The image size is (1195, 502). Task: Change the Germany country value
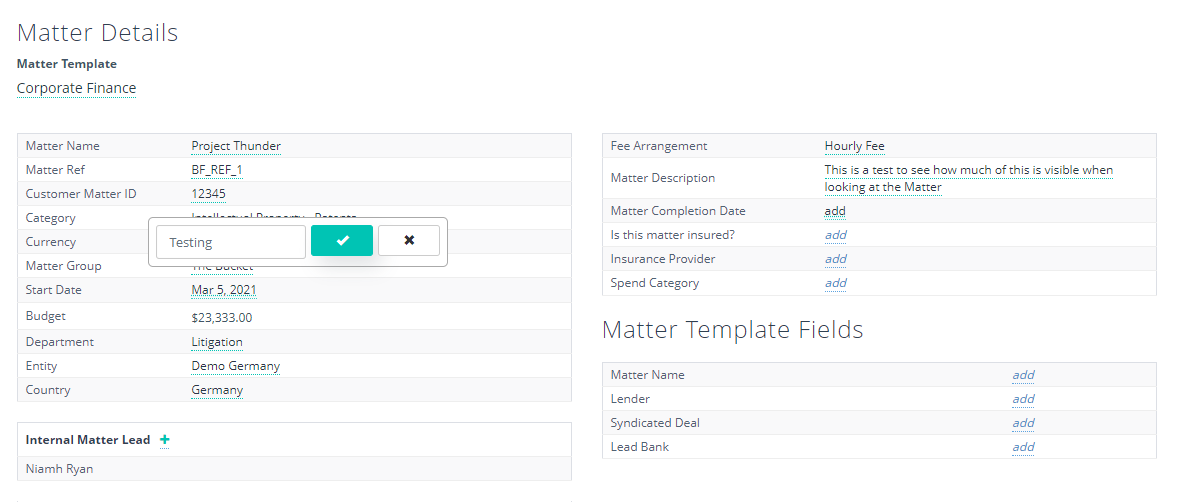point(217,390)
